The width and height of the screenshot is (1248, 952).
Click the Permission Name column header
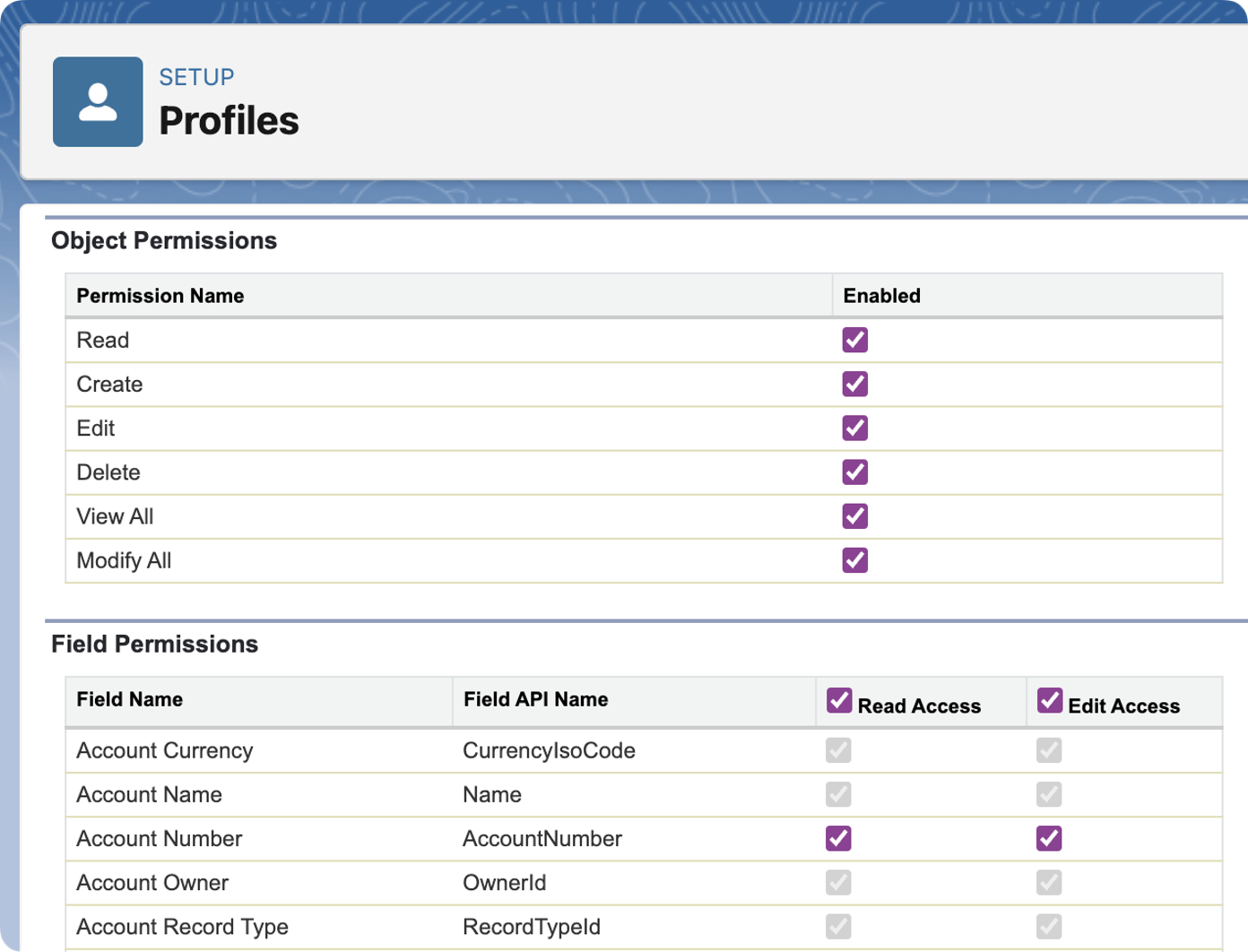[x=160, y=296]
